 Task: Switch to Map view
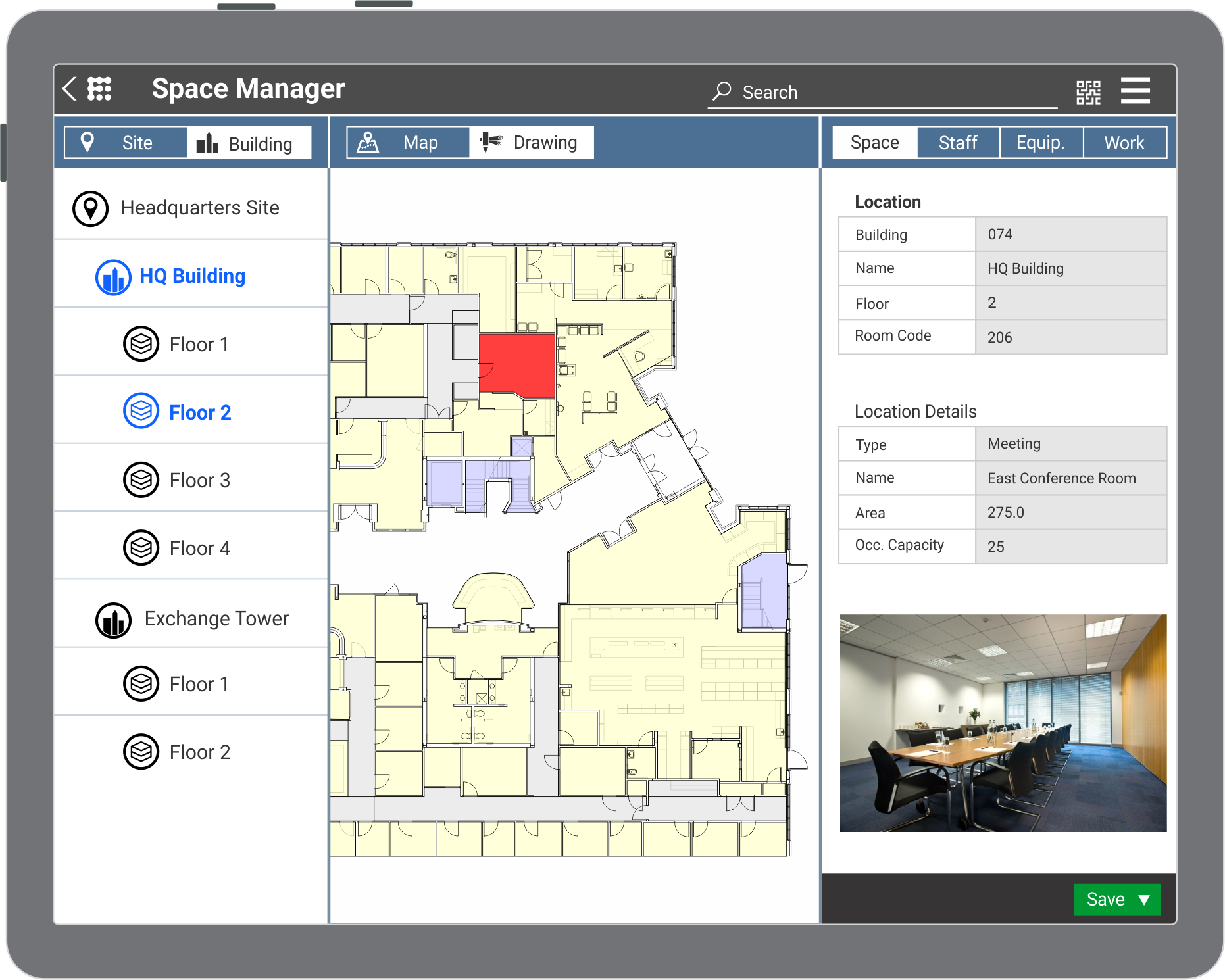pos(407,141)
